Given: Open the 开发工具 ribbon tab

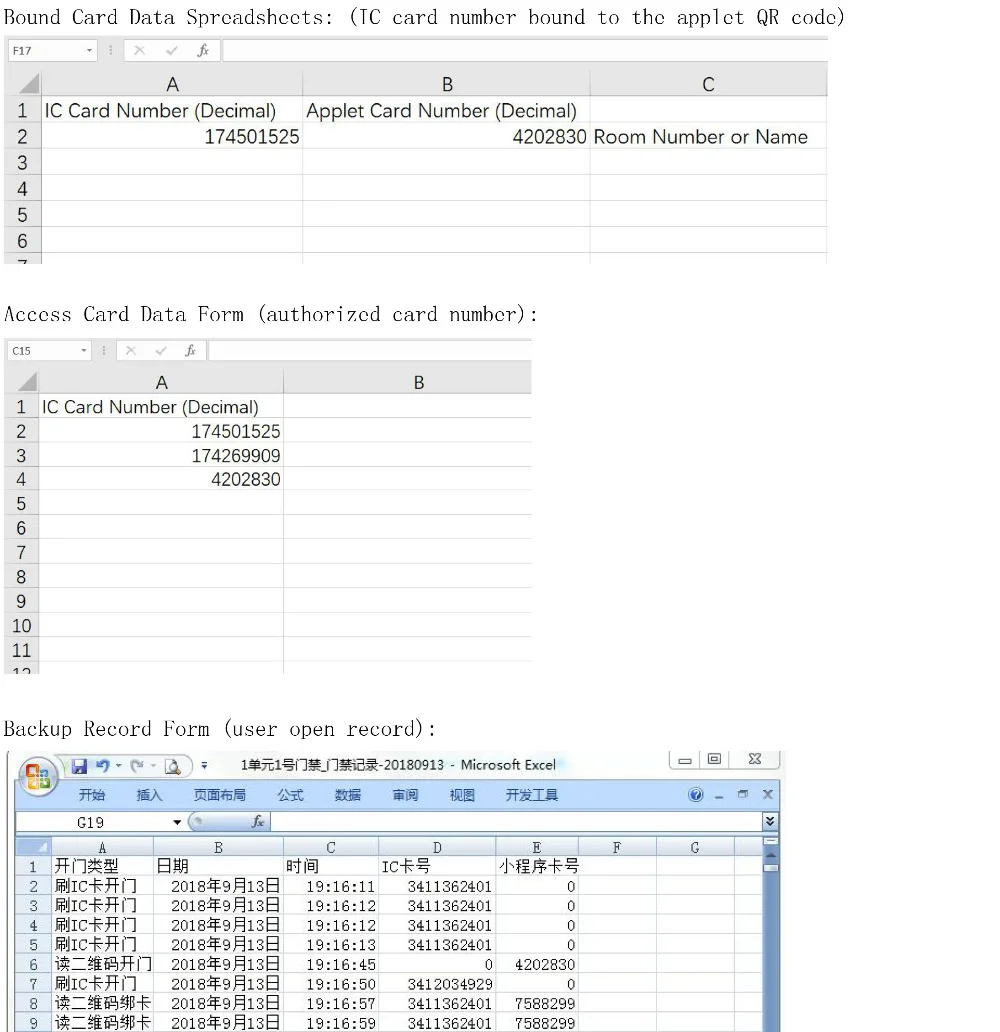Looking at the screenshot, I should click(x=531, y=795).
